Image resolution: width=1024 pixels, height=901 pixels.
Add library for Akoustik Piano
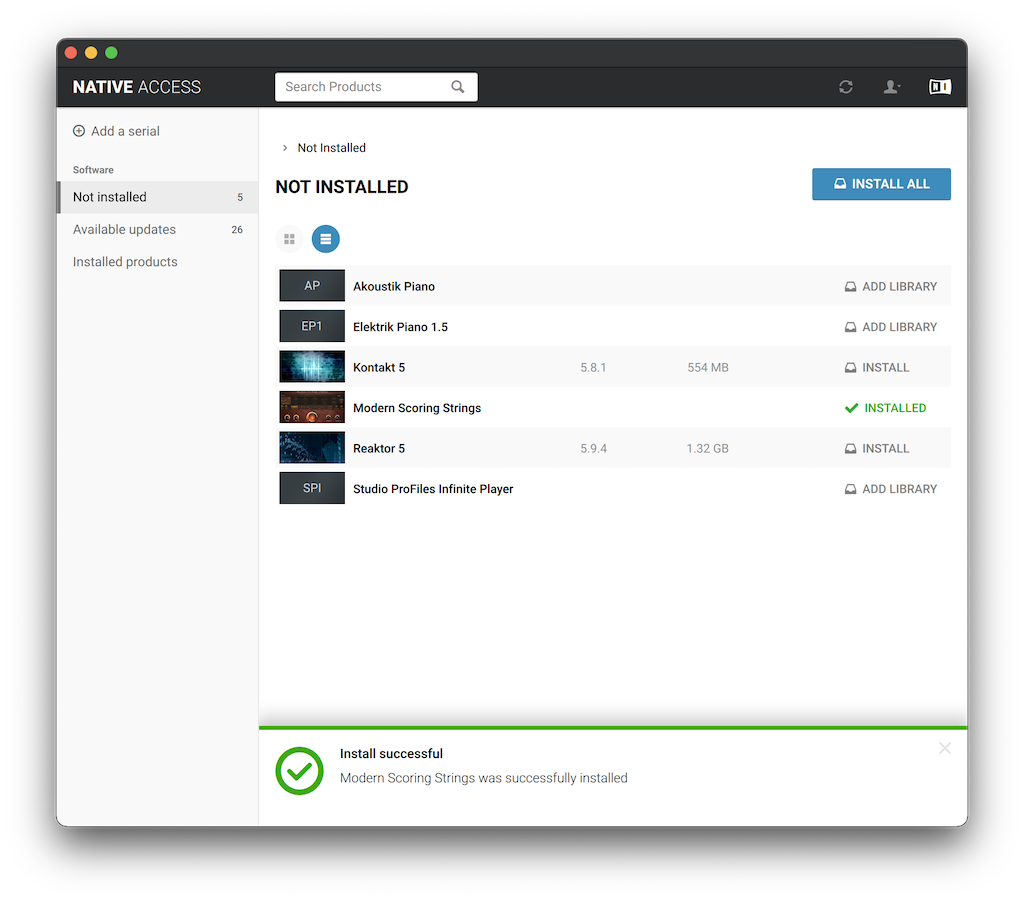pos(890,286)
